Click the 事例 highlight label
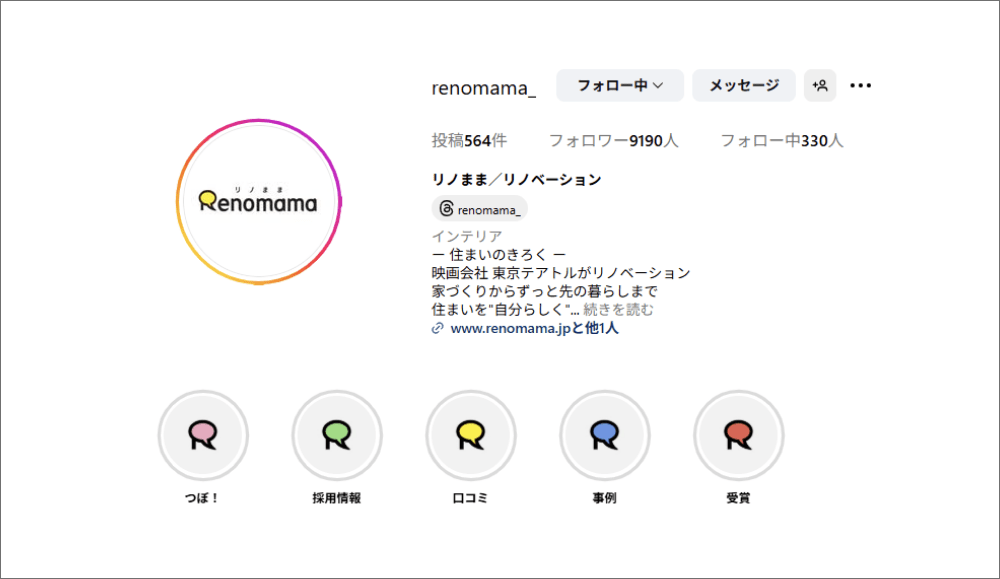This screenshot has width=1000, height=579. (605, 498)
